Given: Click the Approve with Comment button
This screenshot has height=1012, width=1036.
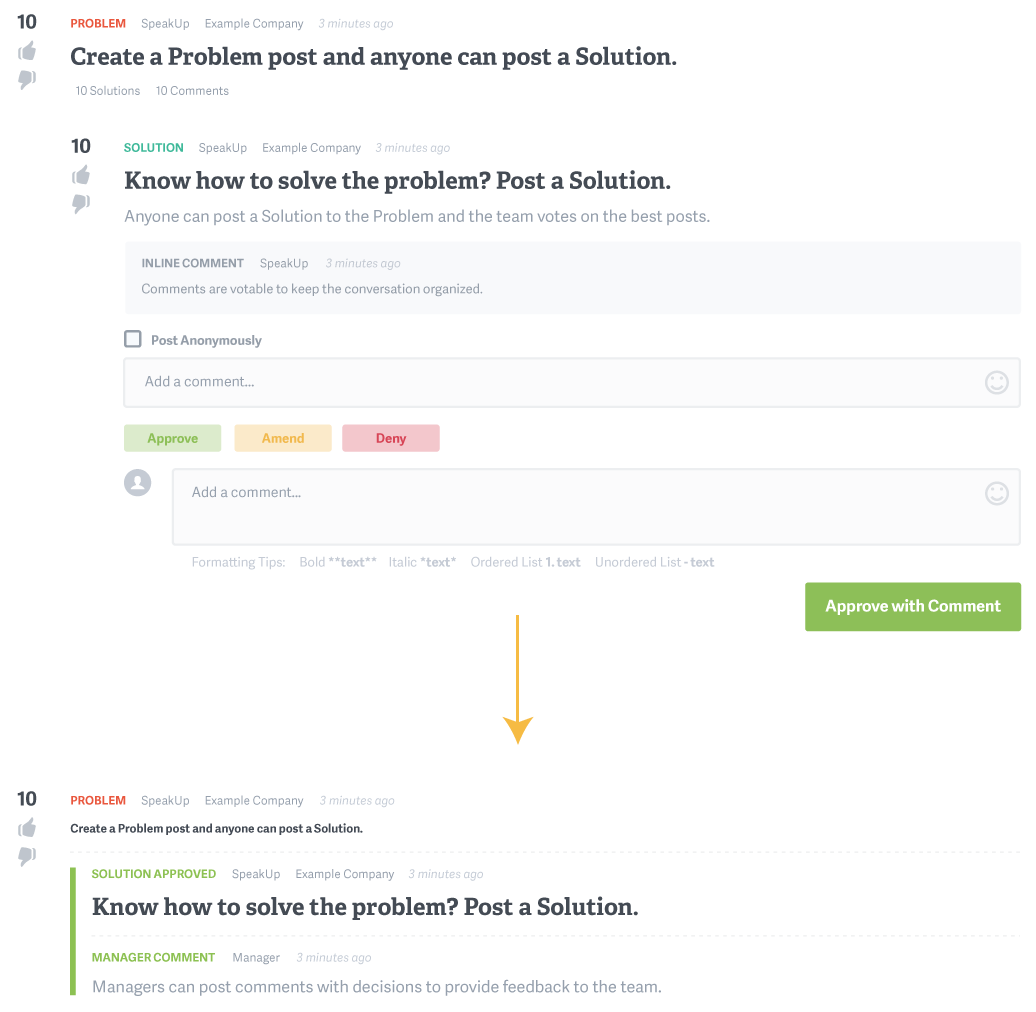Looking at the screenshot, I should tap(912, 606).
